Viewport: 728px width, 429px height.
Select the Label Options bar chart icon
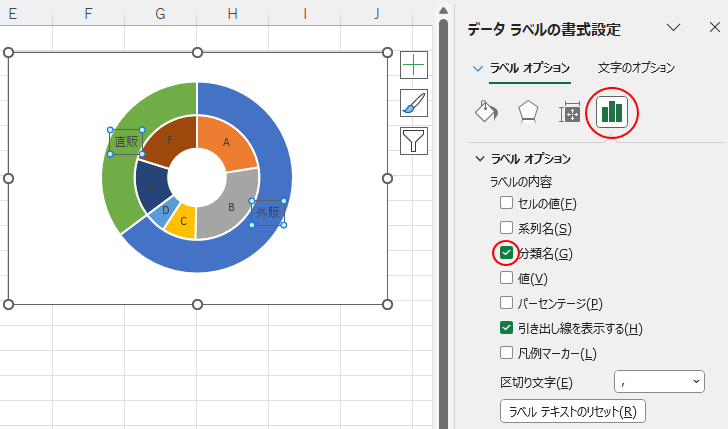point(611,112)
